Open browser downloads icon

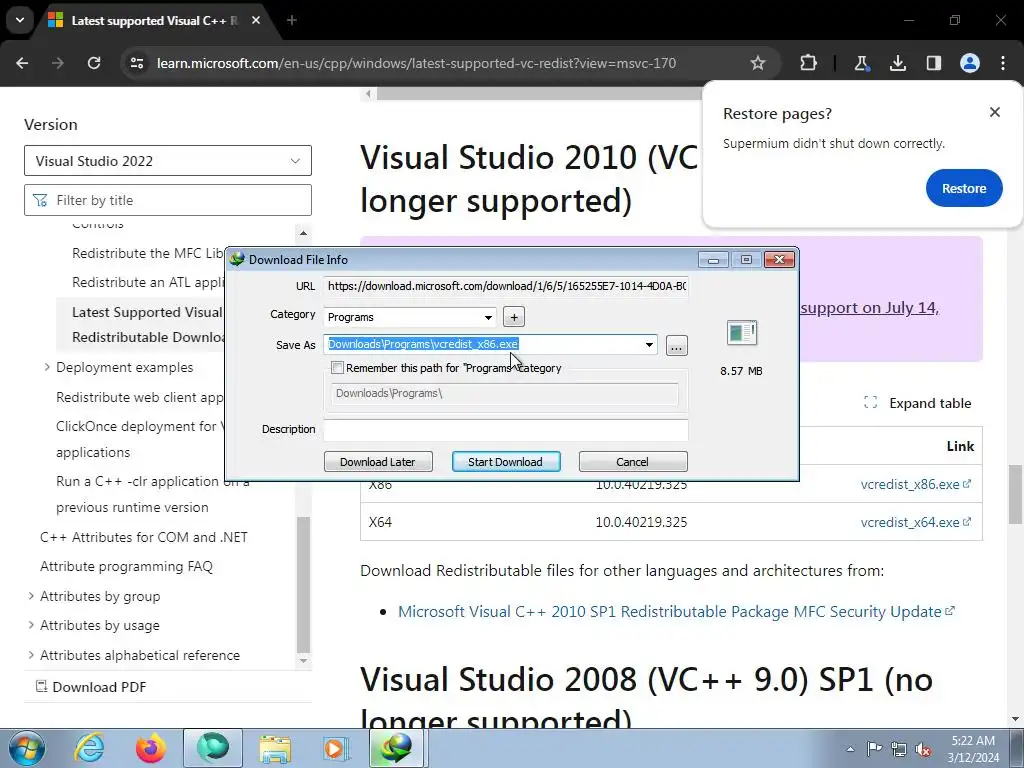898,63
